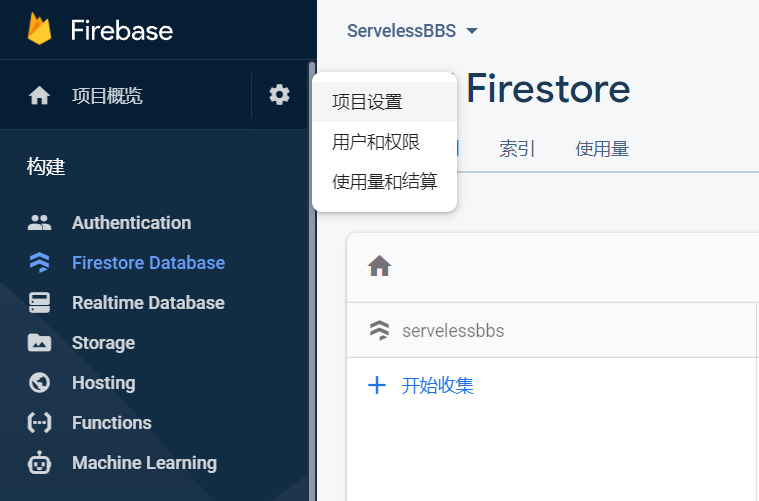Open 项目概览 in the sidebar

(x=107, y=96)
